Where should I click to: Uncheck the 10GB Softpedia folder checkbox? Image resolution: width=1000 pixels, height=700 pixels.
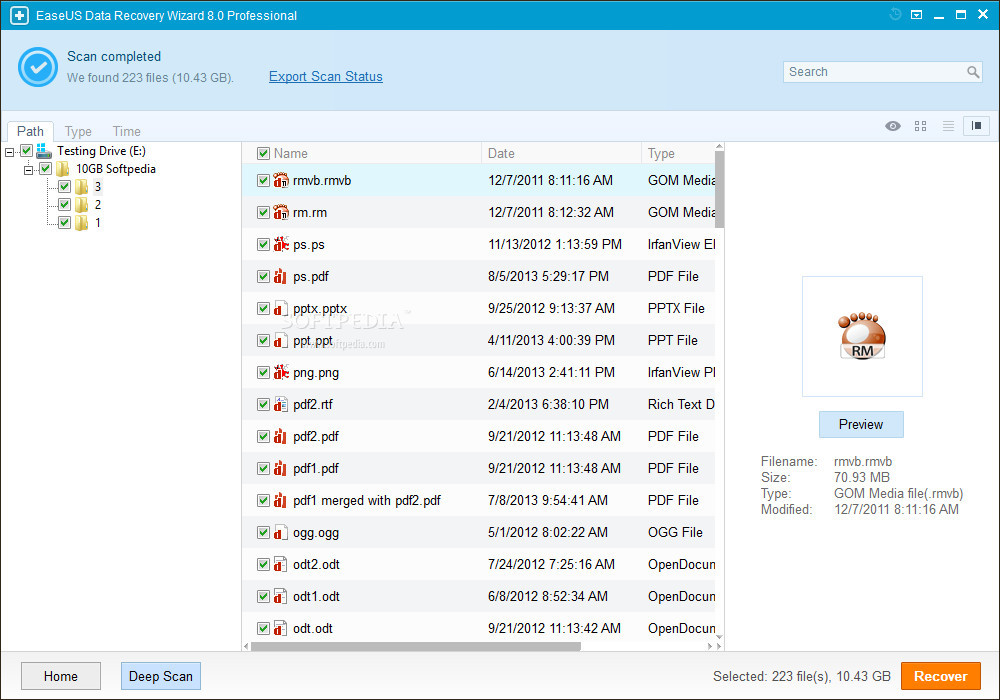coord(45,168)
